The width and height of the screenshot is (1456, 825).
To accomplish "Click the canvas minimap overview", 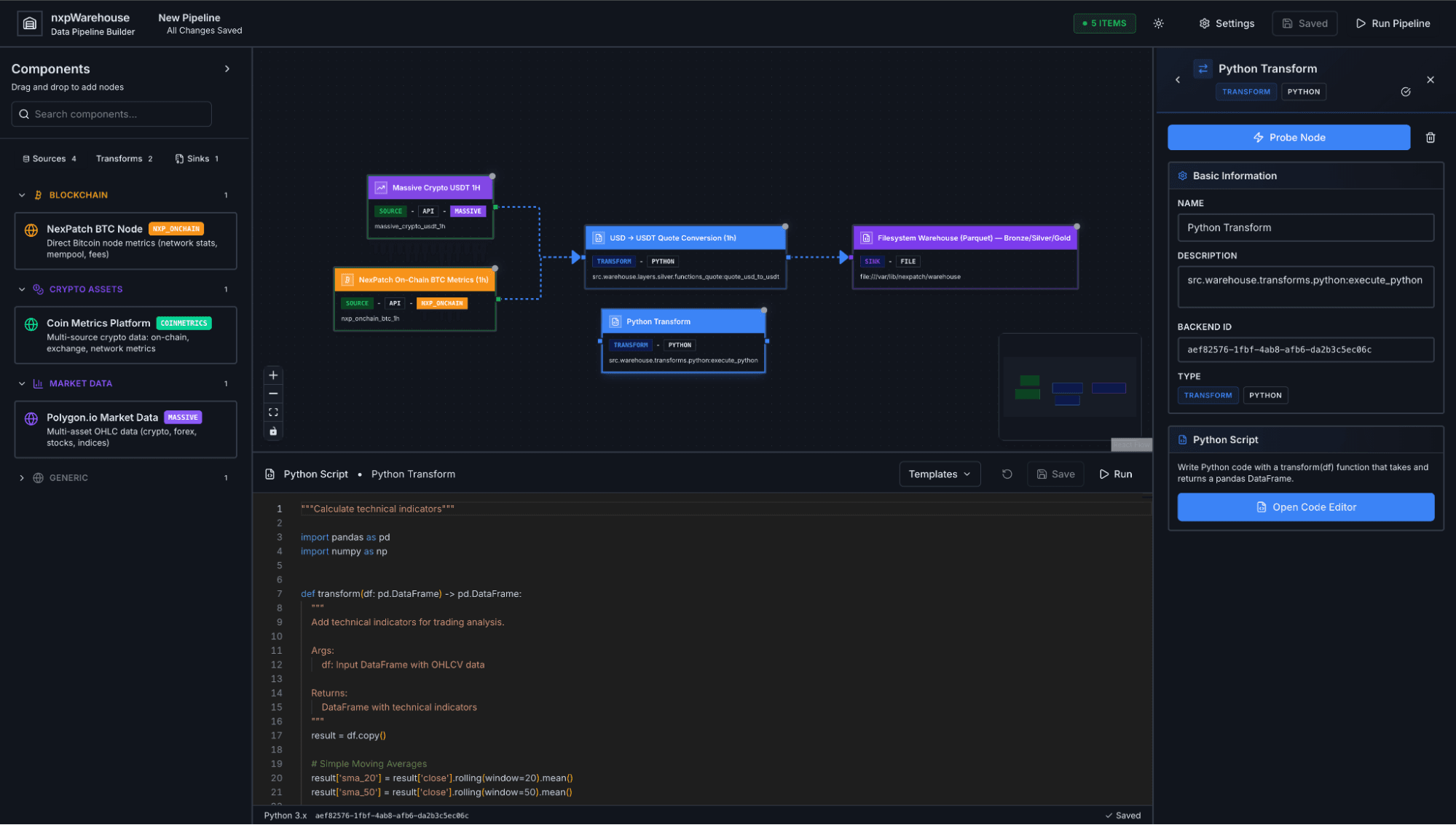I will [1069, 387].
